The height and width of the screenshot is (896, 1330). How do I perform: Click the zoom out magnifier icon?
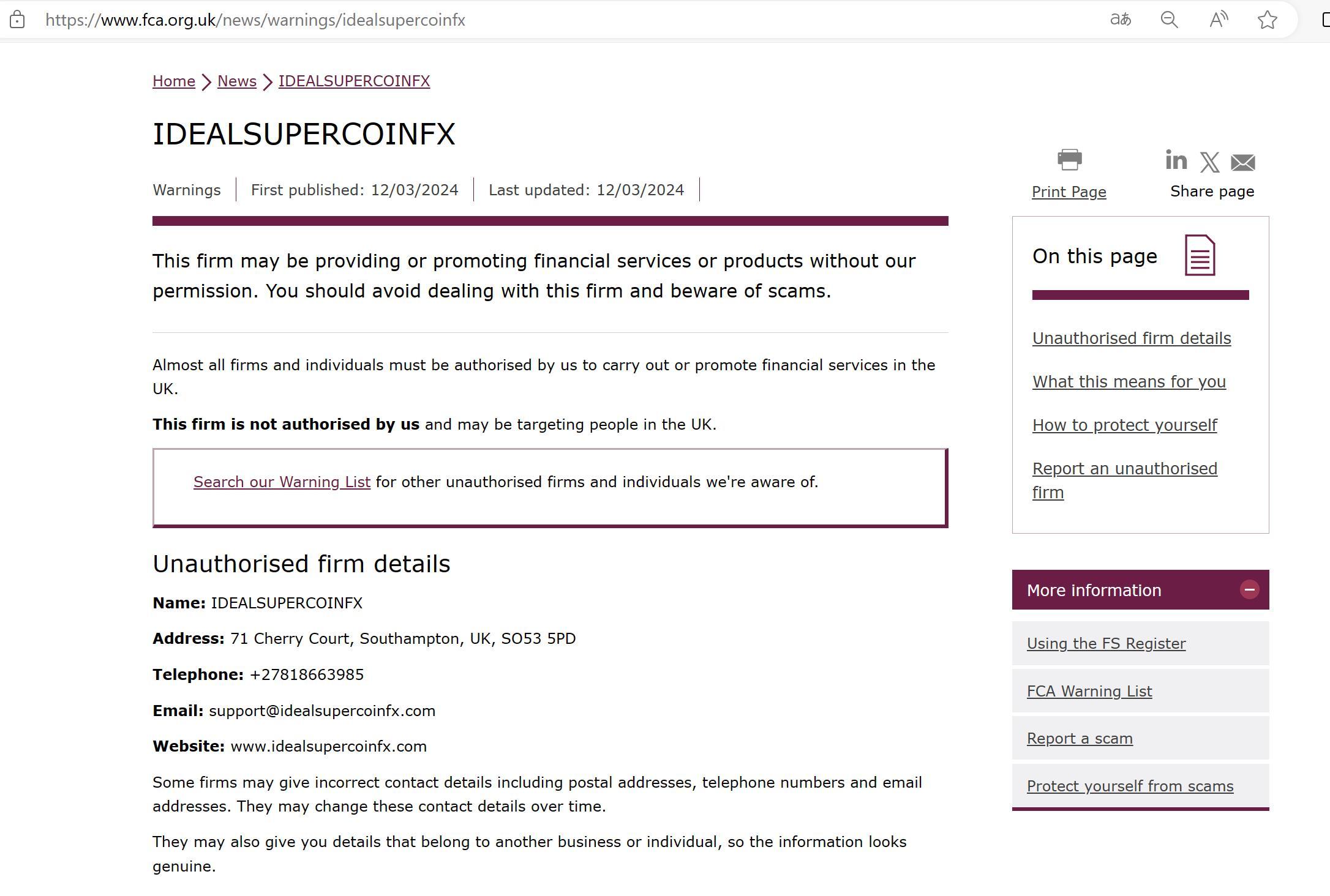point(1169,20)
